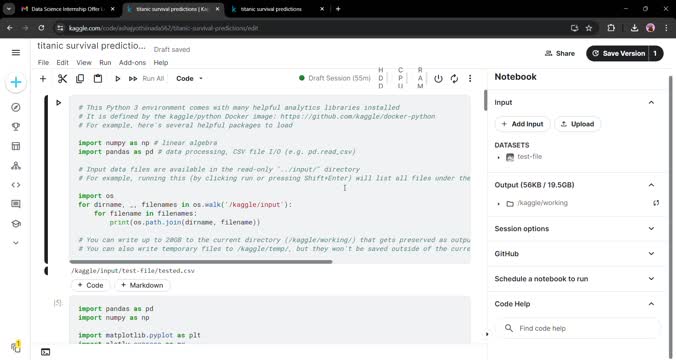Reload the page in browser

tap(41, 28)
